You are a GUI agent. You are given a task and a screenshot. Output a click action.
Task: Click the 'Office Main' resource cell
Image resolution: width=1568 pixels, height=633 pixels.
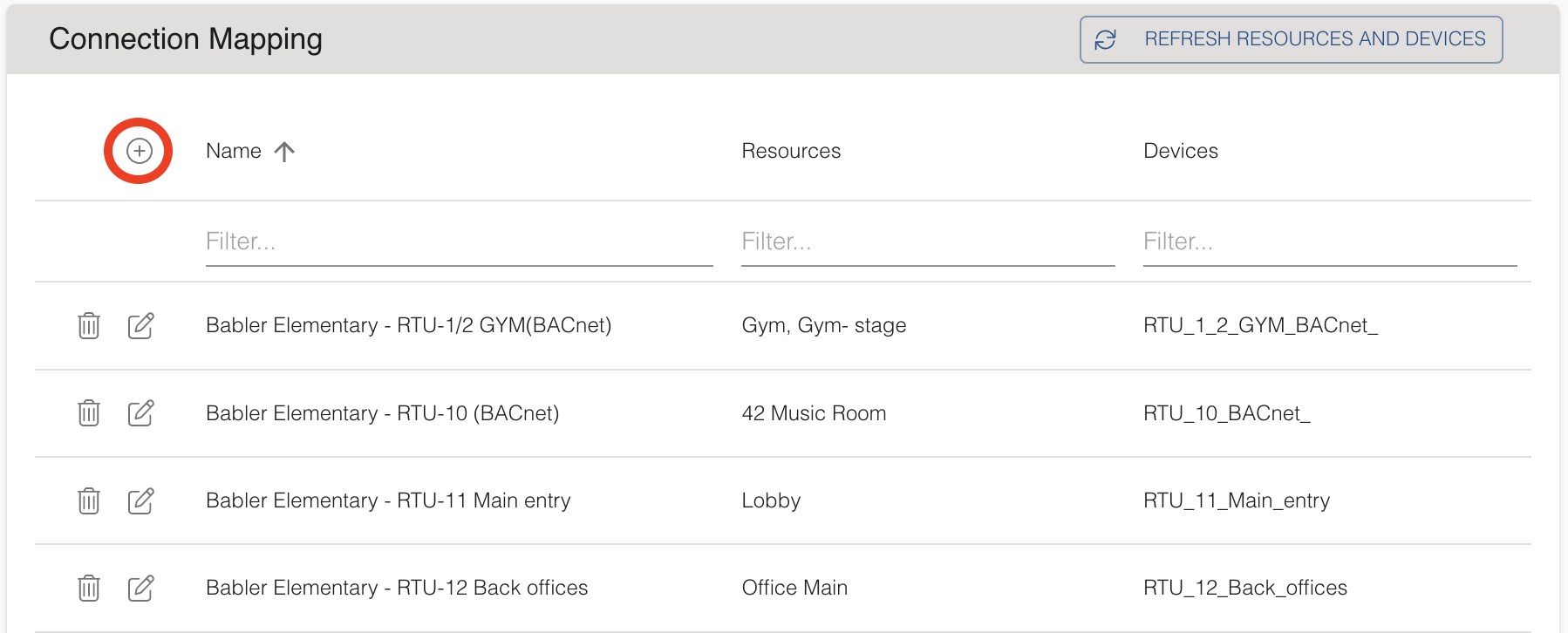click(x=794, y=588)
